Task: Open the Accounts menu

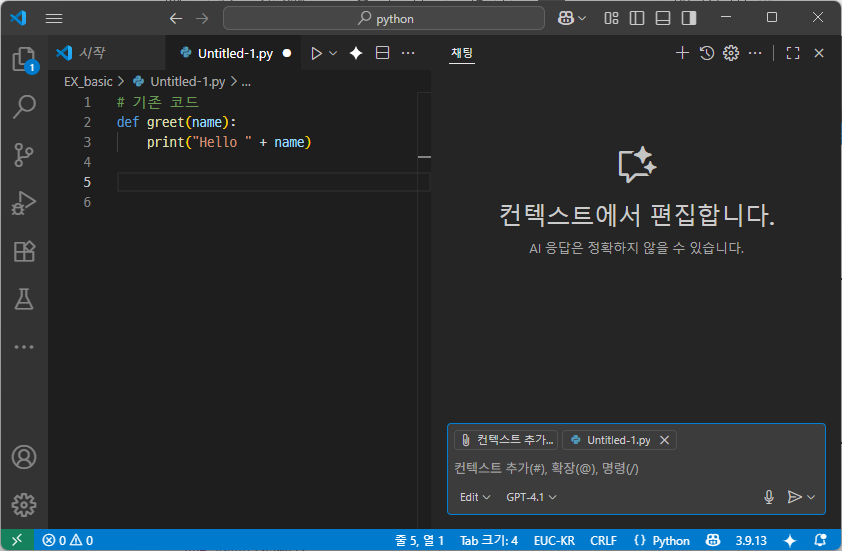Action: point(24,457)
